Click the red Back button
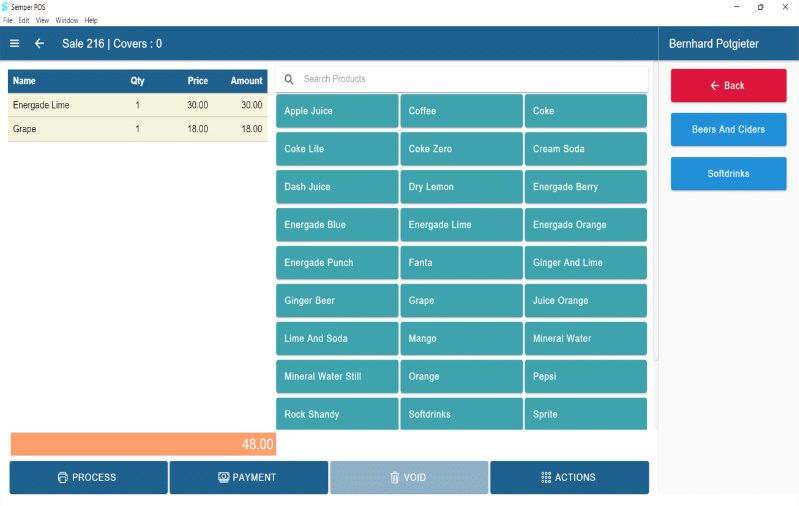The height and width of the screenshot is (506, 799). click(x=728, y=86)
